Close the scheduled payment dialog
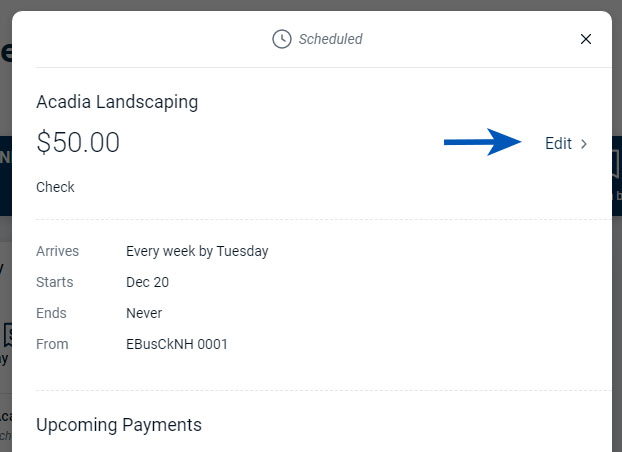Screen dimensions: 622x452 point(586,39)
